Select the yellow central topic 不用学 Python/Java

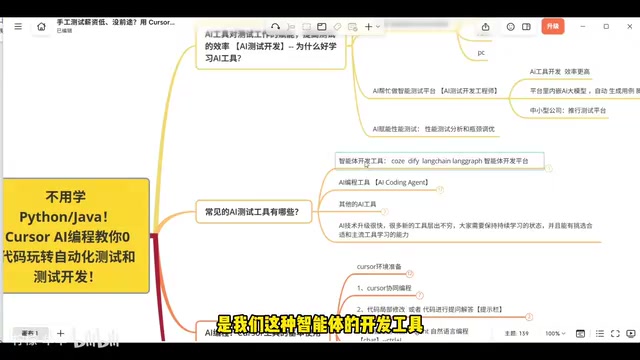point(76,236)
